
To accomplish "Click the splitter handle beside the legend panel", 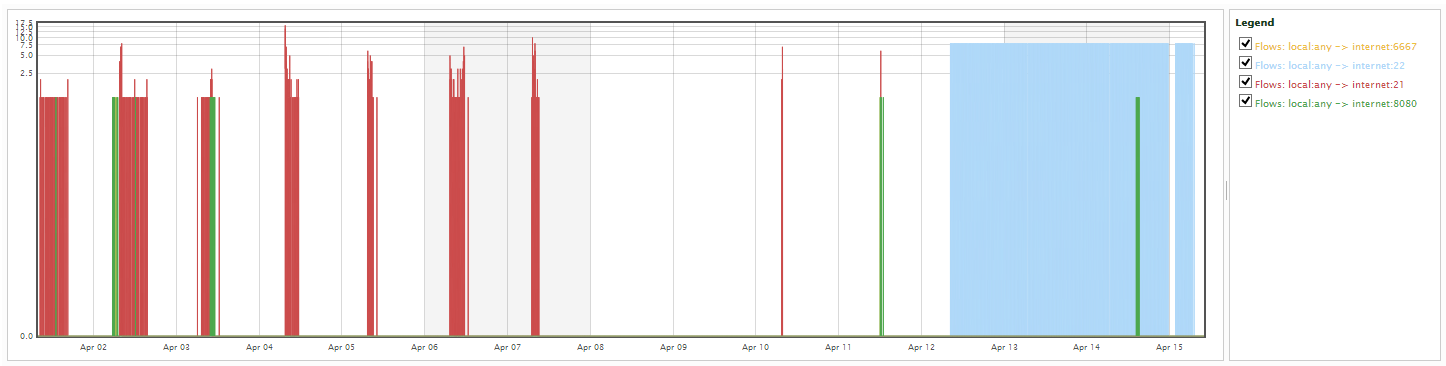I will pos(1226,190).
